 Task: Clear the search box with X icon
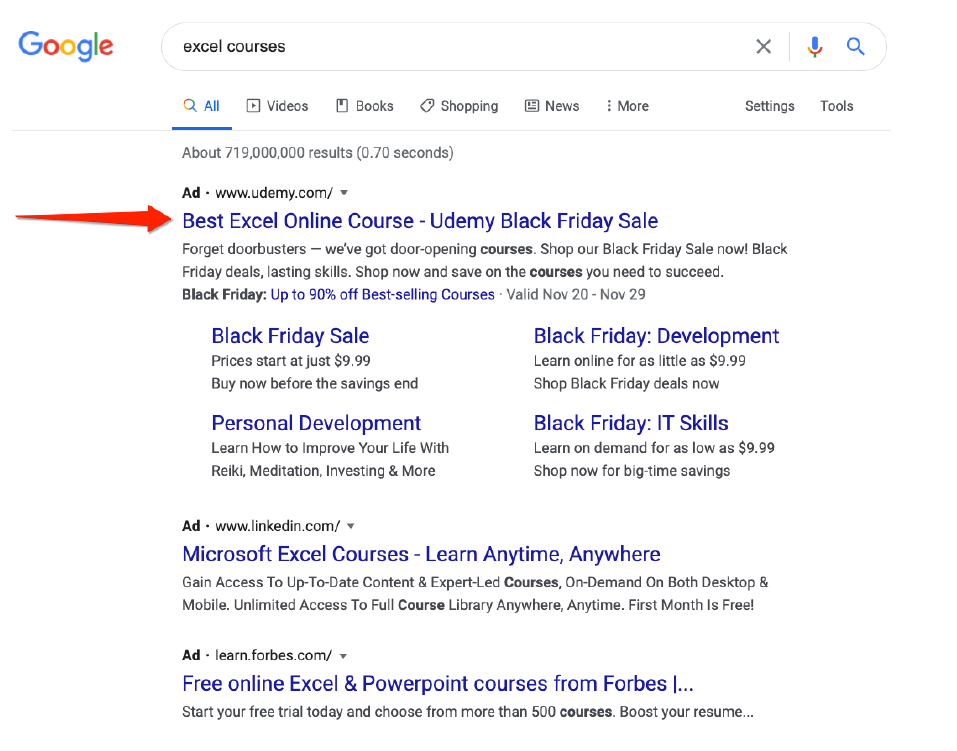coord(763,46)
